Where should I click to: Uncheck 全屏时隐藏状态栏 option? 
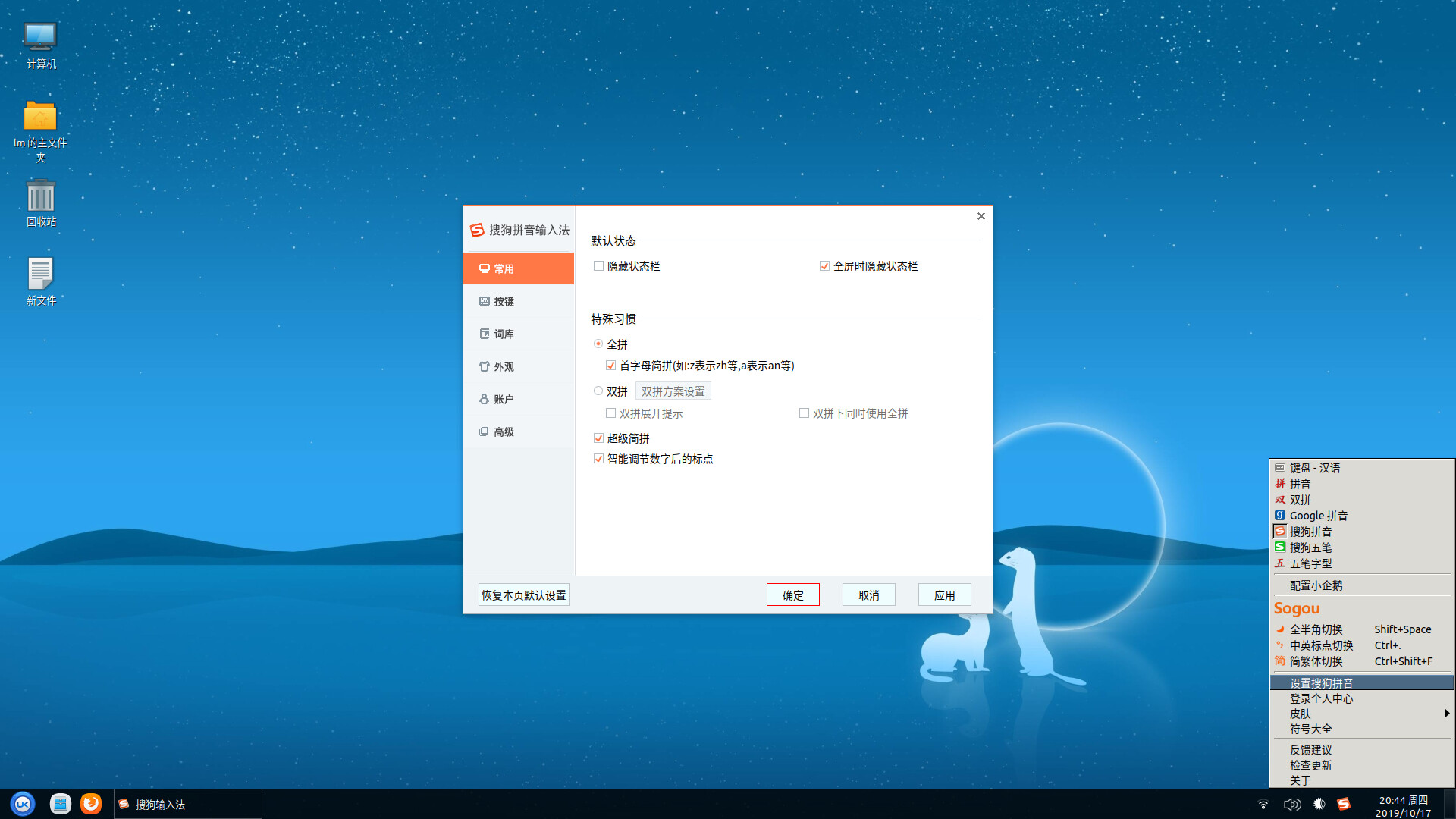824,266
